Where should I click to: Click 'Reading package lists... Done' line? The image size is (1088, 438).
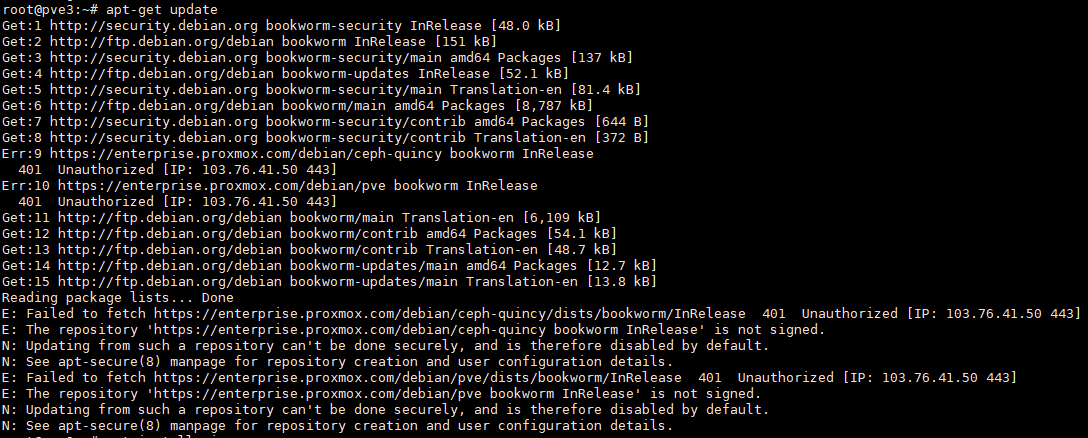coord(118,297)
